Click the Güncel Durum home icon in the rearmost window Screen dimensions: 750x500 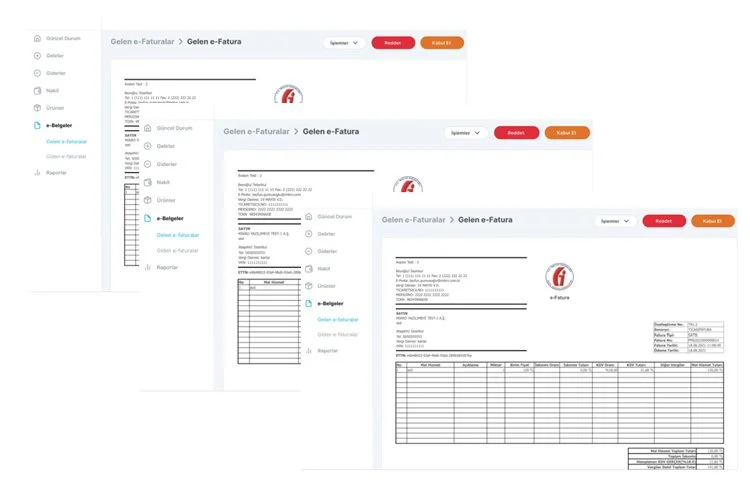37,39
